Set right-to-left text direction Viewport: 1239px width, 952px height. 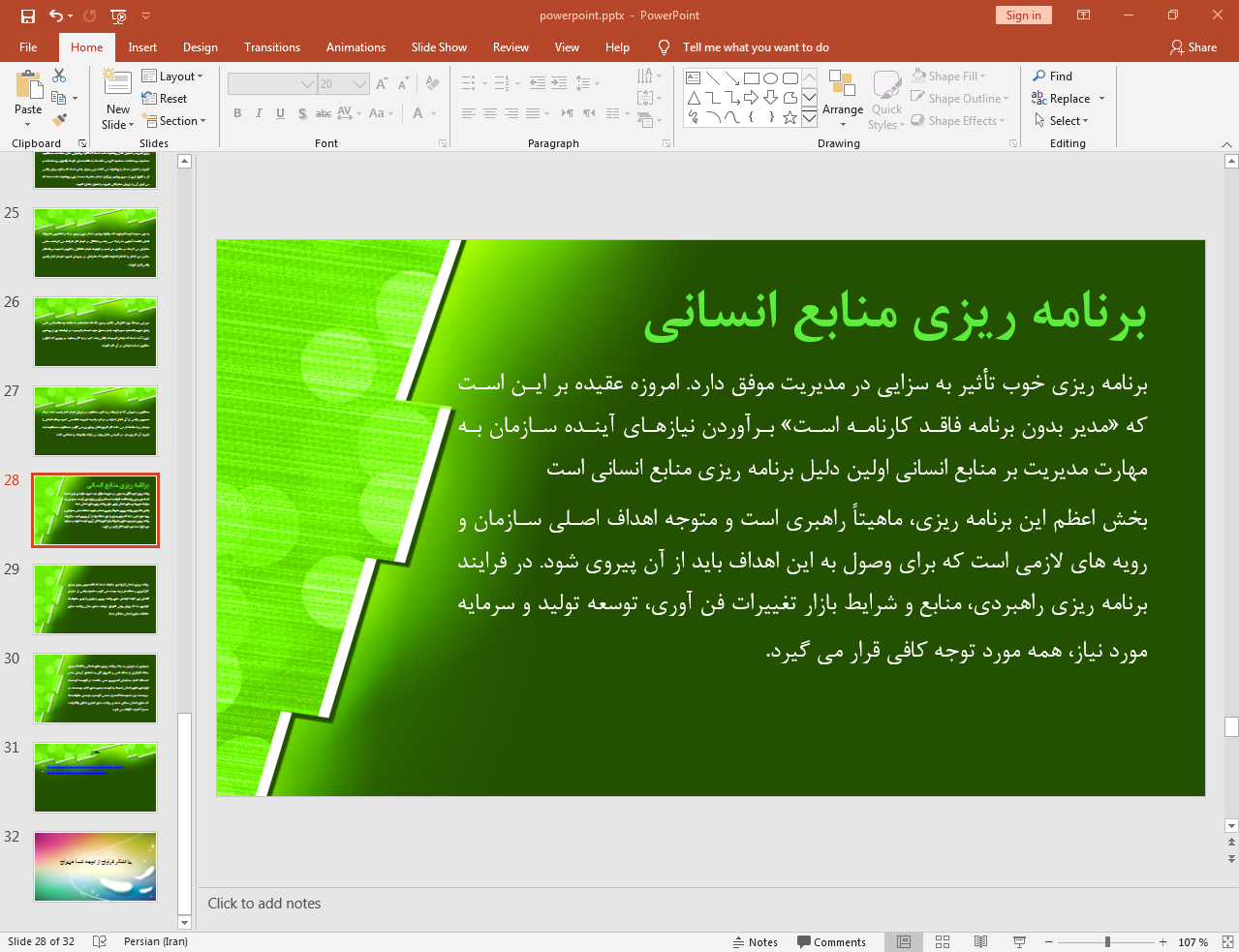tap(568, 113)
